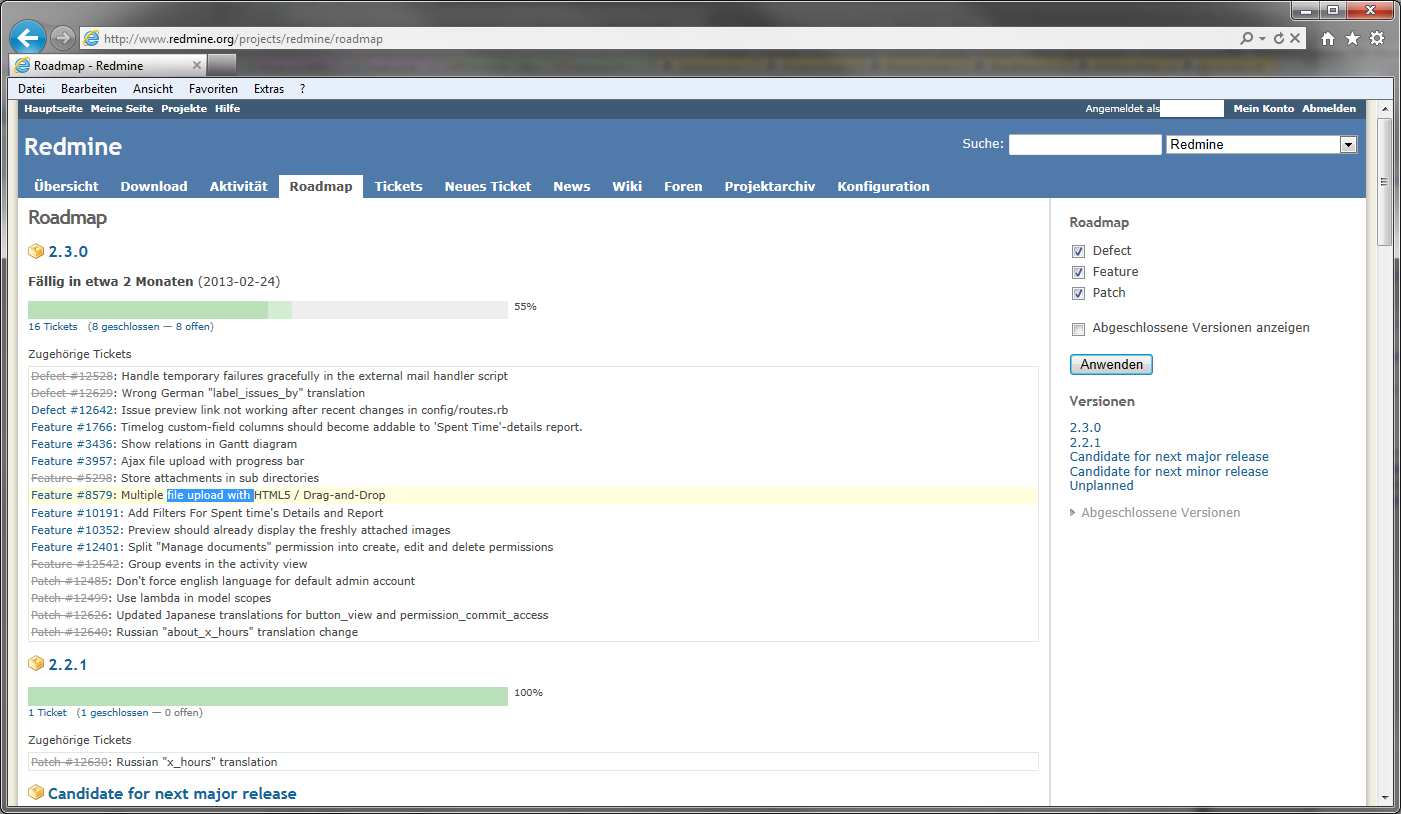1401x814 pixels.
Task: Enable Abgeschlossene Versionen anzeigen checkbox
Action: (1078, 329)
